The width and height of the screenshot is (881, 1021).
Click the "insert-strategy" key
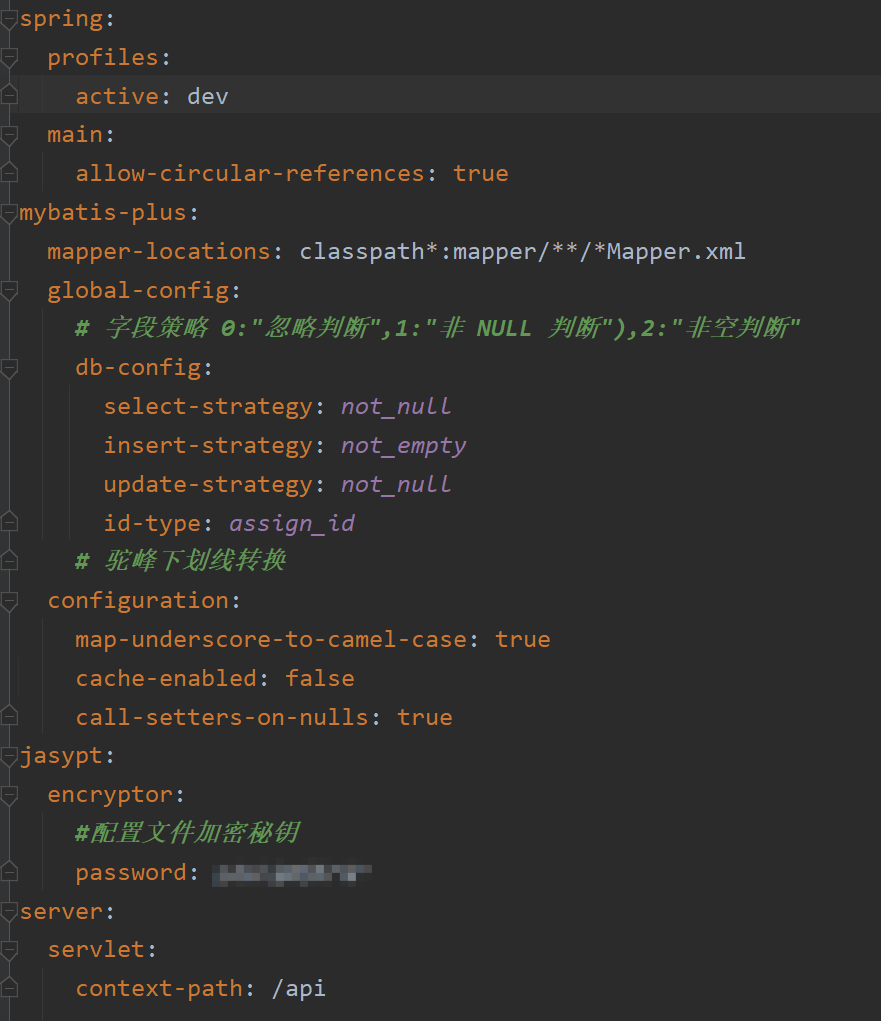208,446
